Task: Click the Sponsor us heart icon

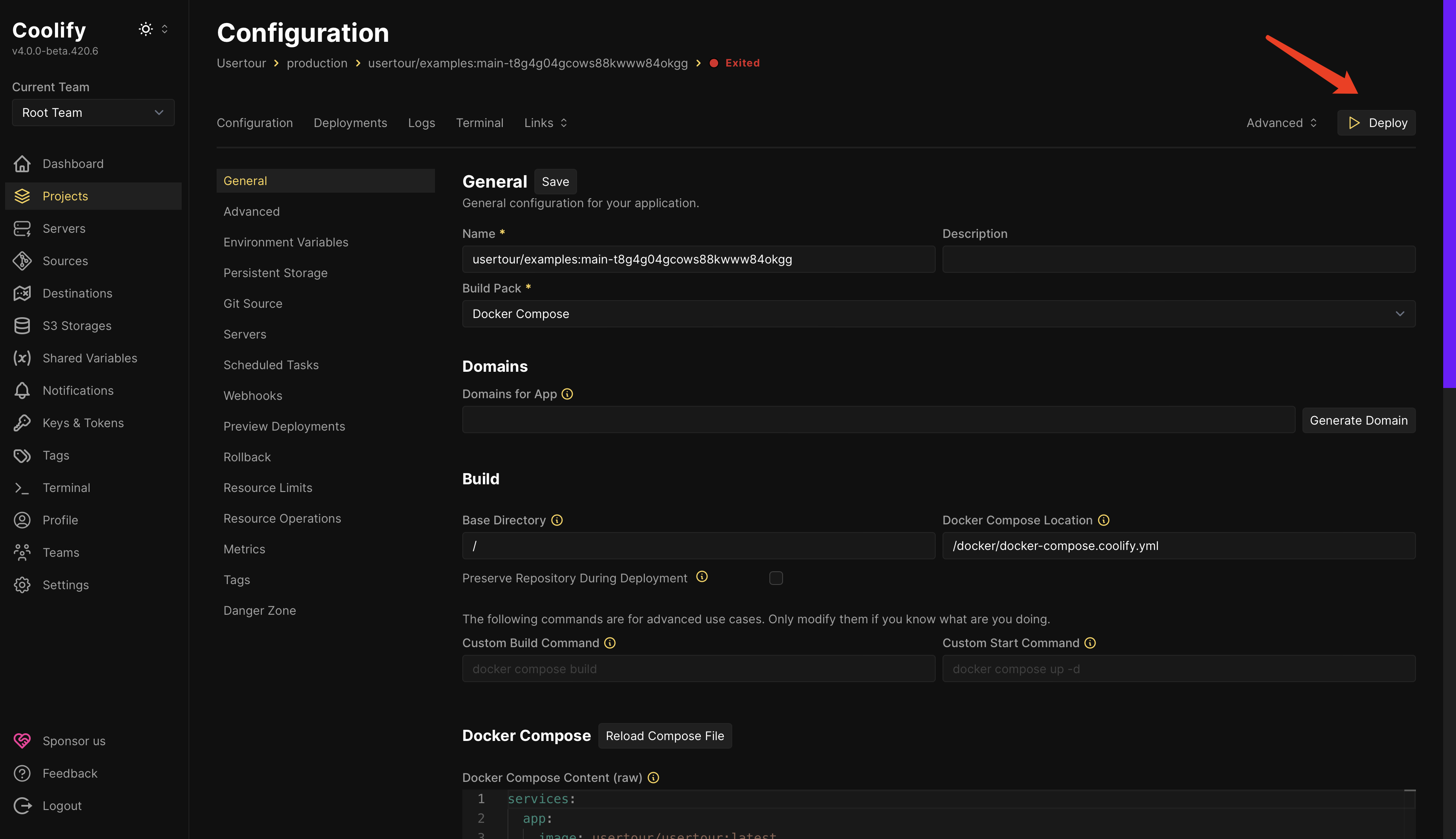Action: point(22,741)
